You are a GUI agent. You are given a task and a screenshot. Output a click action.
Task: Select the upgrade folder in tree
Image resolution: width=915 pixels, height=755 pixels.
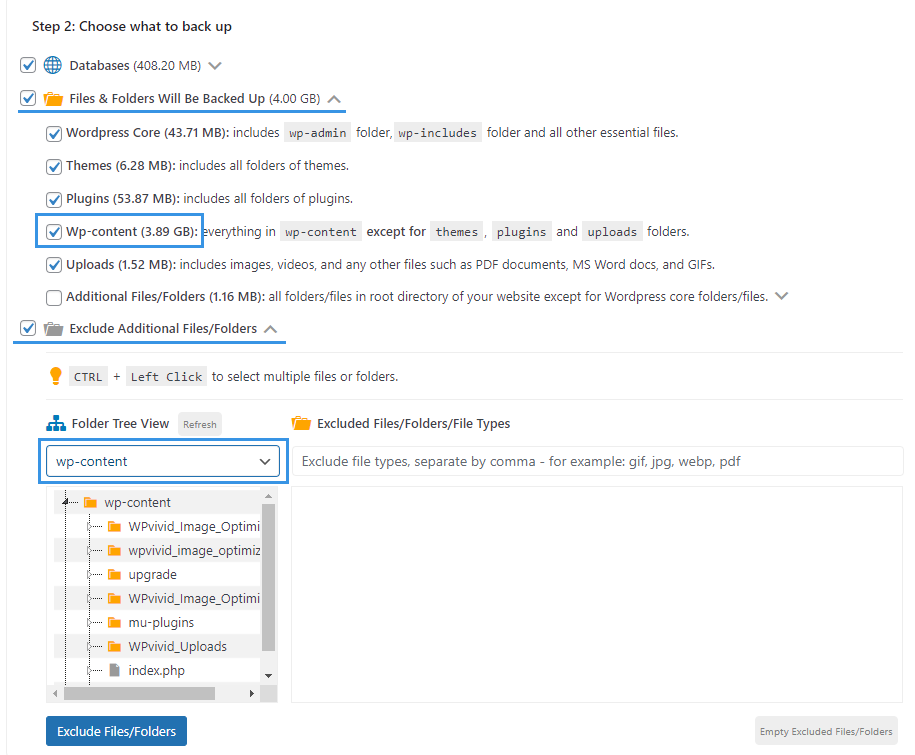point(152,575)
